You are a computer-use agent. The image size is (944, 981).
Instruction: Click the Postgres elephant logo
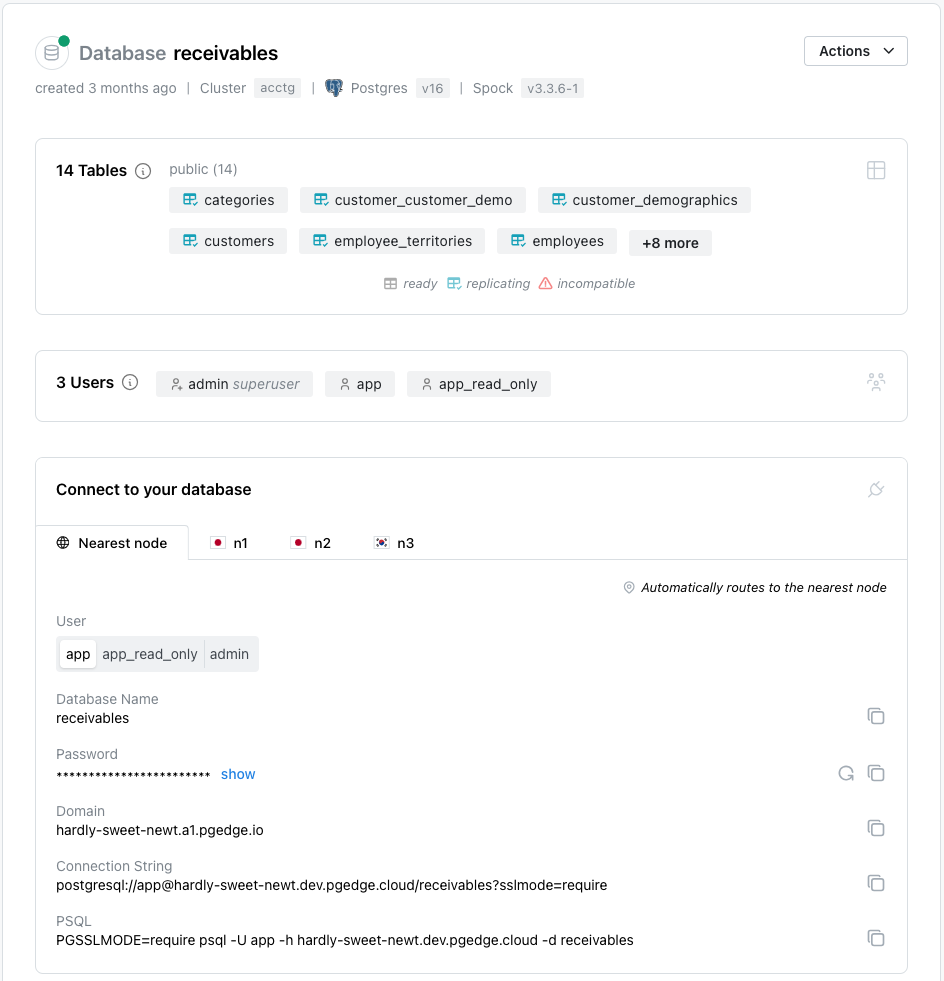[x=334, y=88]
